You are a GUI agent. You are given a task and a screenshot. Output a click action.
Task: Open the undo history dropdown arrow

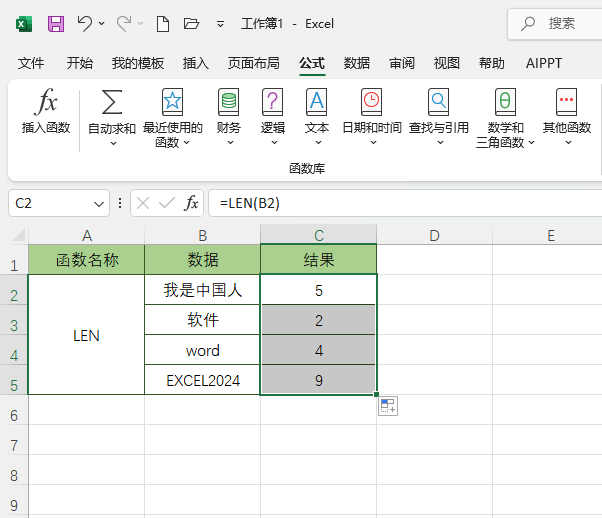pyautogui.click(x=102, y=24)
